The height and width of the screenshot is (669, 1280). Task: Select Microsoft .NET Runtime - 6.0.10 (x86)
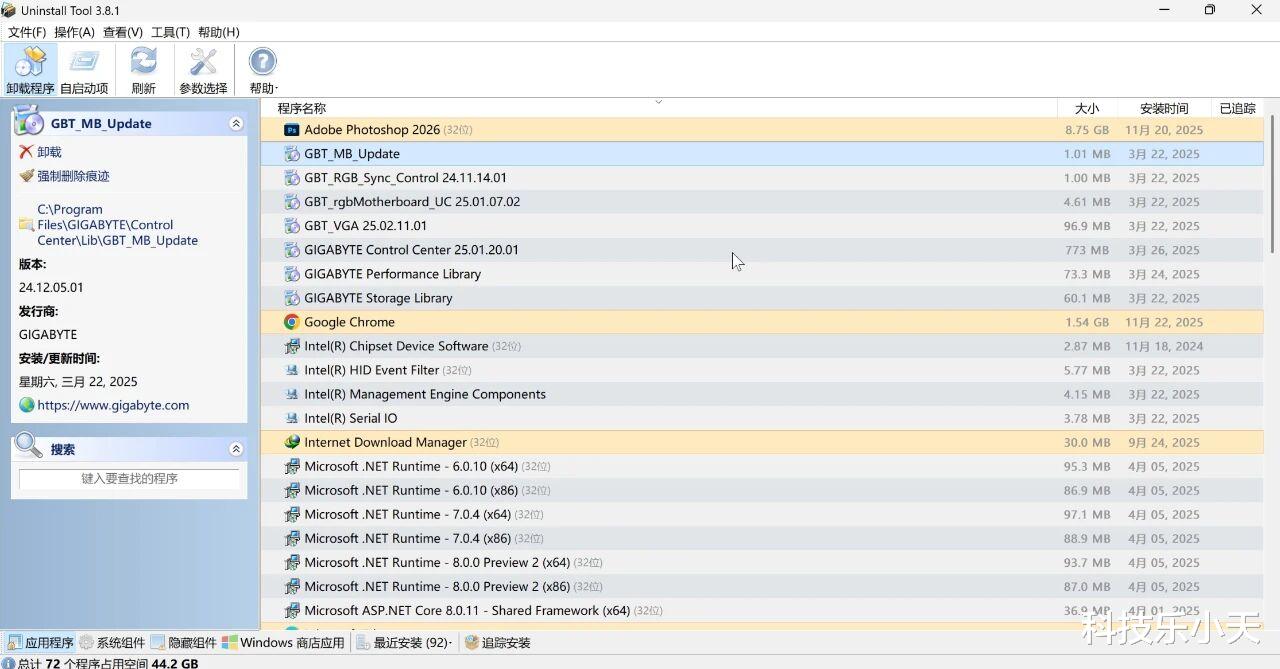[x=762, y=490]
